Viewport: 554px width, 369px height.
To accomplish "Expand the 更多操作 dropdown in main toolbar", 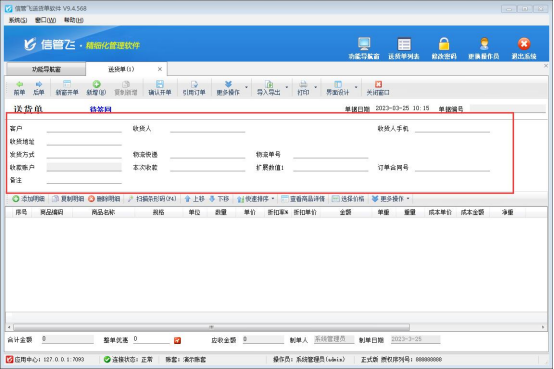I will [246, 87].
